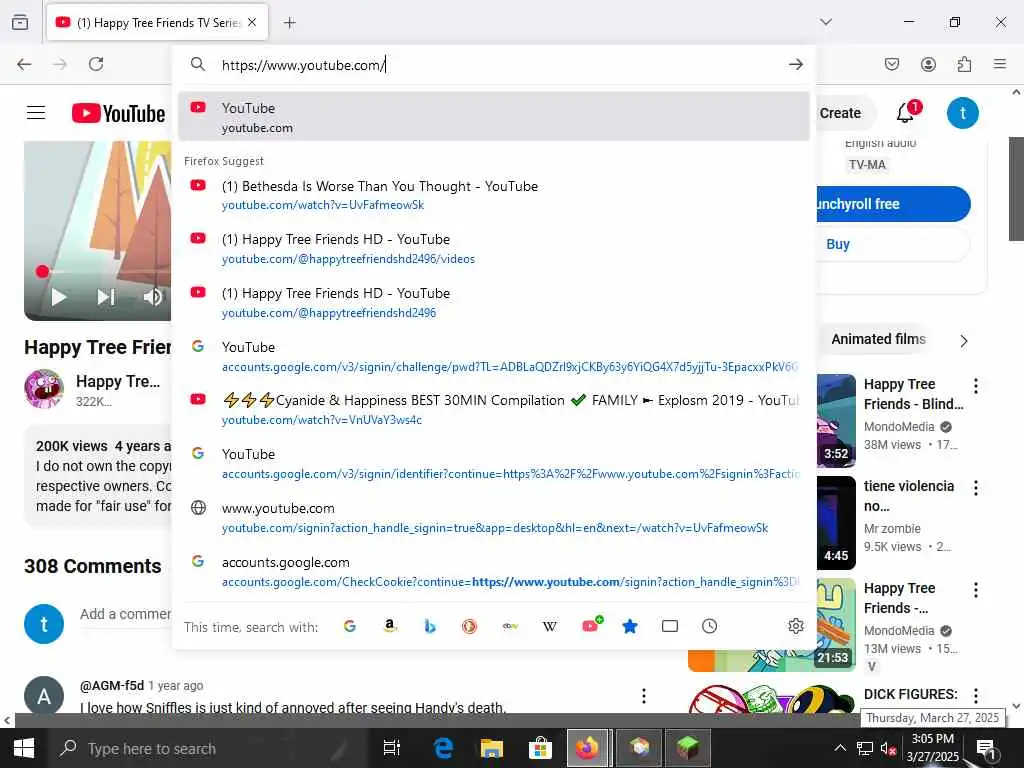The height and width of the screenshot is (768, 1024).
Task: Go back using the browser back arrow
Action: click(24, 64)
